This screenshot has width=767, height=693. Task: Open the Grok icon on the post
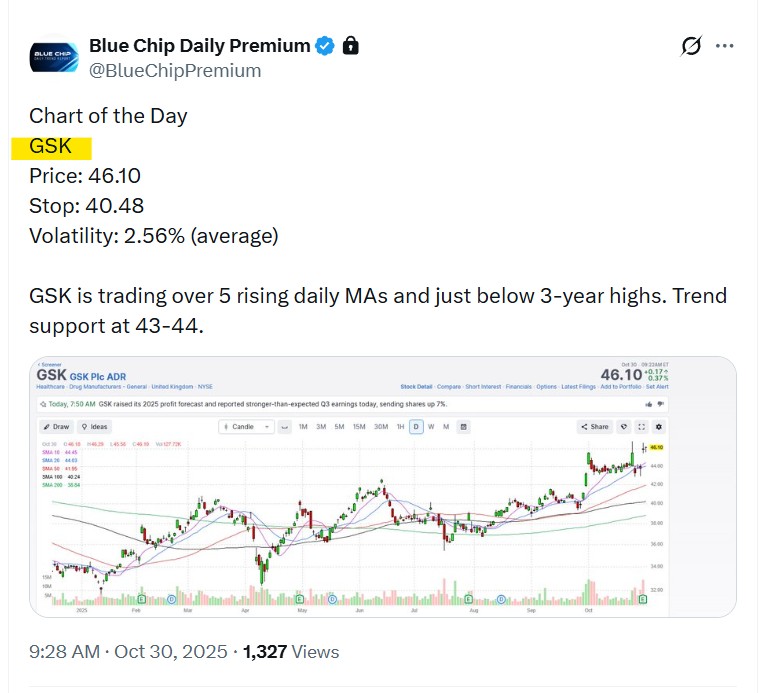pyautogui.click(x=691, y=46)
